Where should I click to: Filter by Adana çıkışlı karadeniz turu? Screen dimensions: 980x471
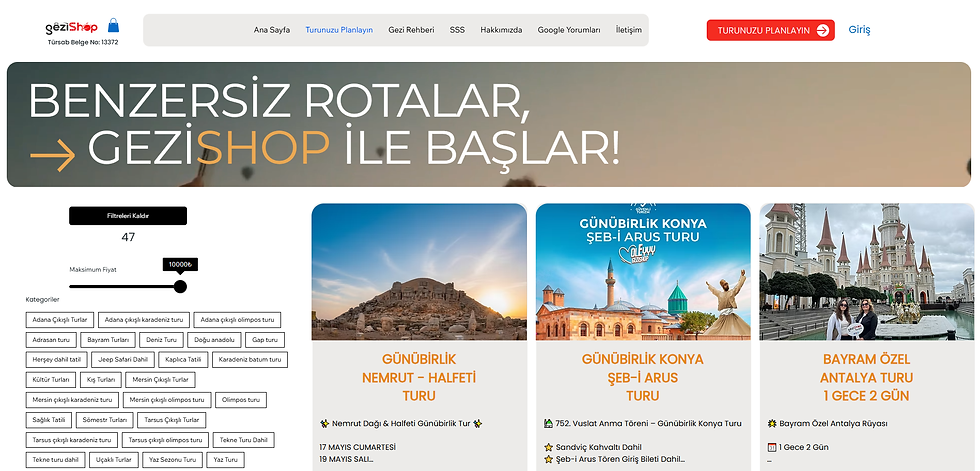point(144,320)
